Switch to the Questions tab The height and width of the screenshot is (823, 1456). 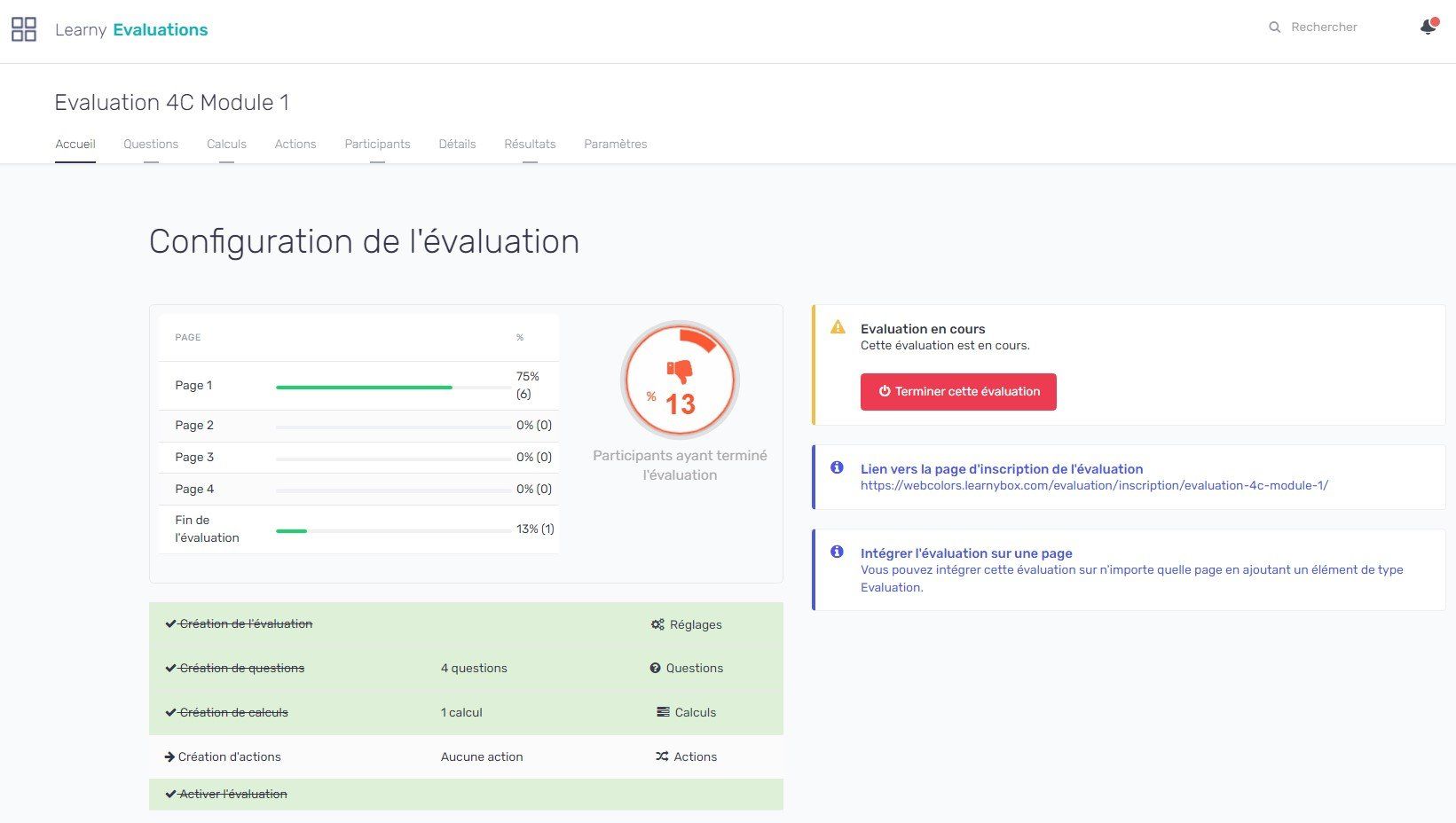pos(151,144)
